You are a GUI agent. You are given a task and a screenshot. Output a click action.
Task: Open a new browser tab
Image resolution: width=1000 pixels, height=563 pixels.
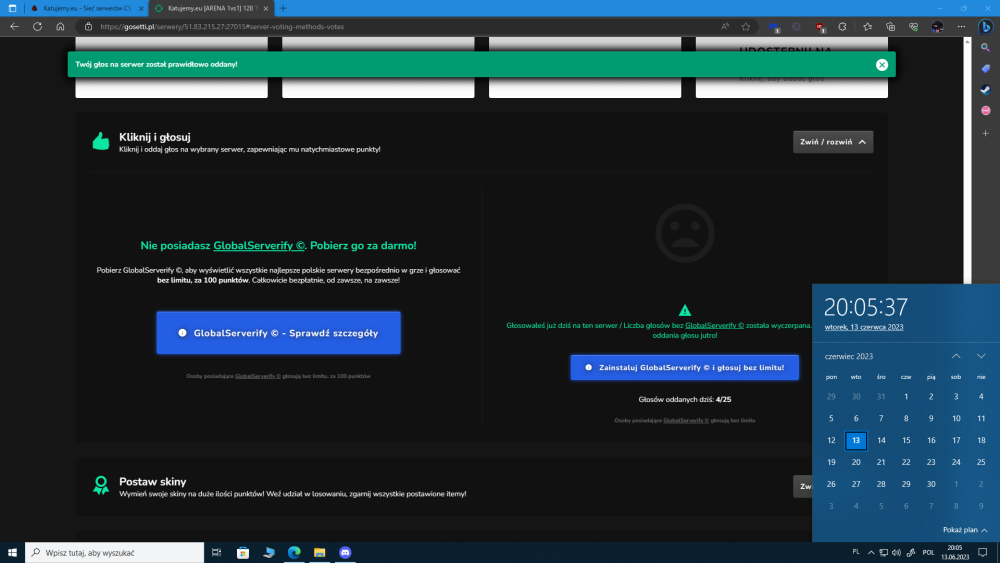coord(283,8)
